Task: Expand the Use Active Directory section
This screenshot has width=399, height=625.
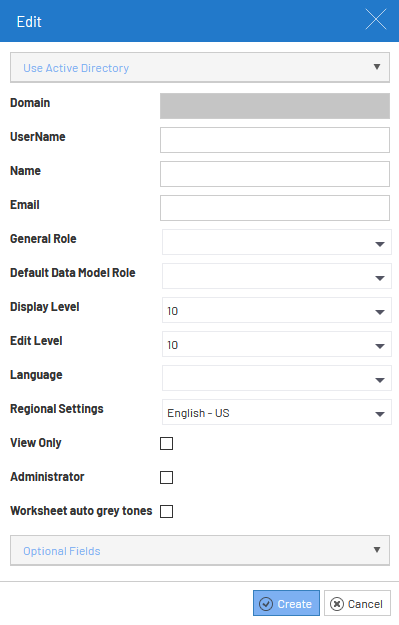Action: pos(200,67)
